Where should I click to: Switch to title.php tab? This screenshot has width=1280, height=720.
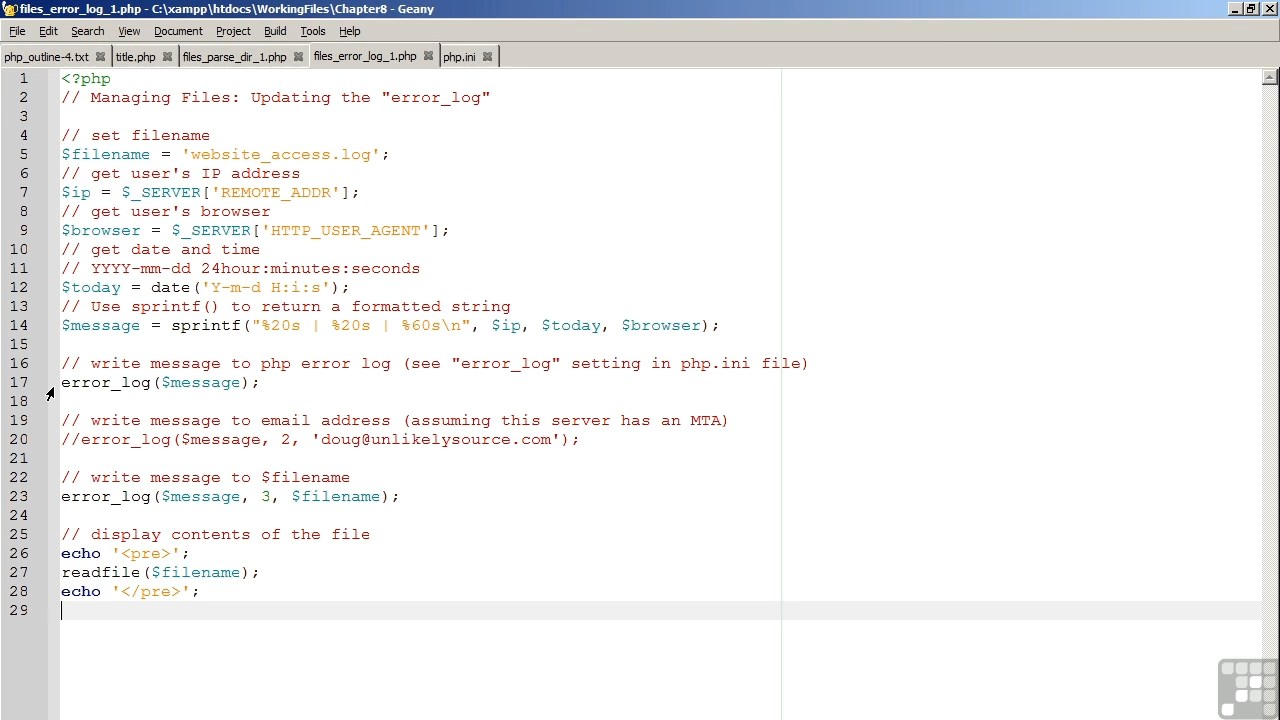135,57
